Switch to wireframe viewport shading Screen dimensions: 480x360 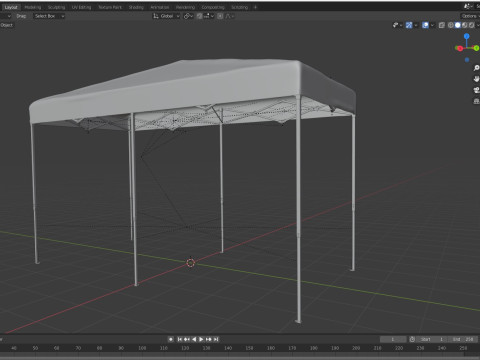point(451,25)
